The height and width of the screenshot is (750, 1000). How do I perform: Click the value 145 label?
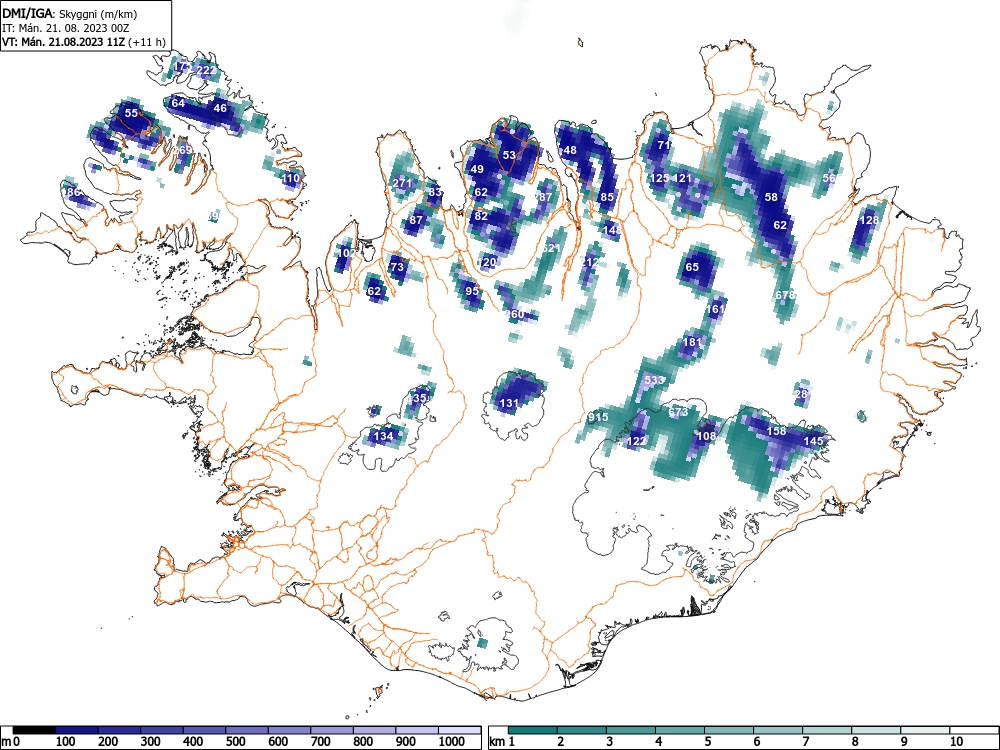814,441
